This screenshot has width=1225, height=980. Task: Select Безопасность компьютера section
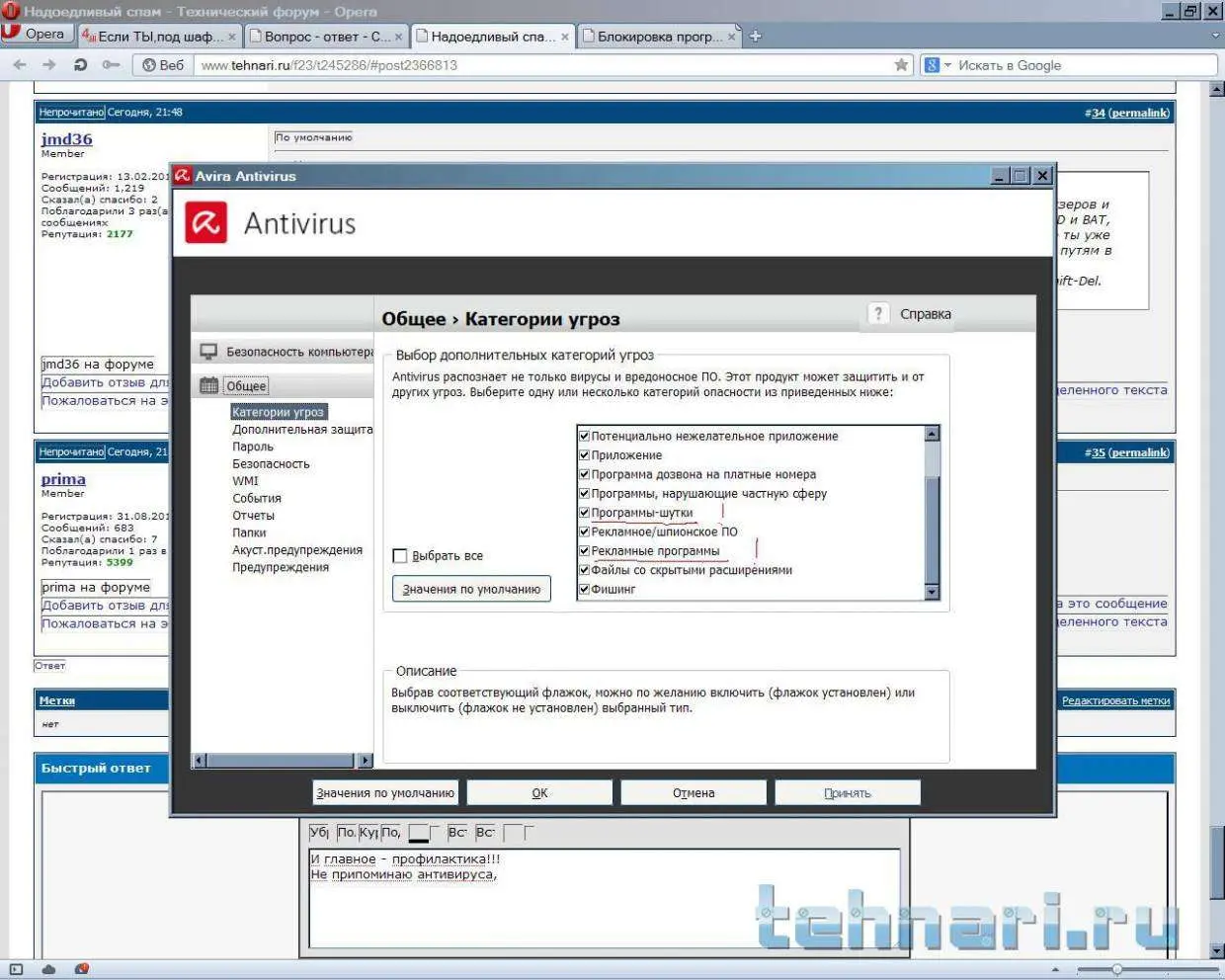tap(299, 352)
